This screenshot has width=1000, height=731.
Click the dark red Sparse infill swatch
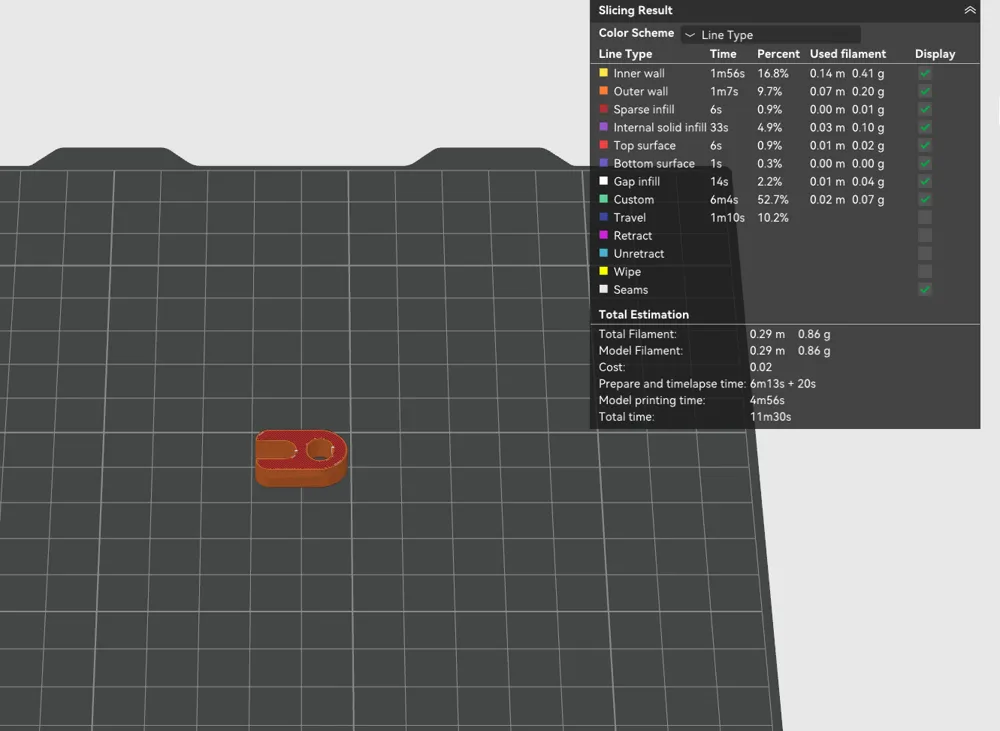coord(603,108)
